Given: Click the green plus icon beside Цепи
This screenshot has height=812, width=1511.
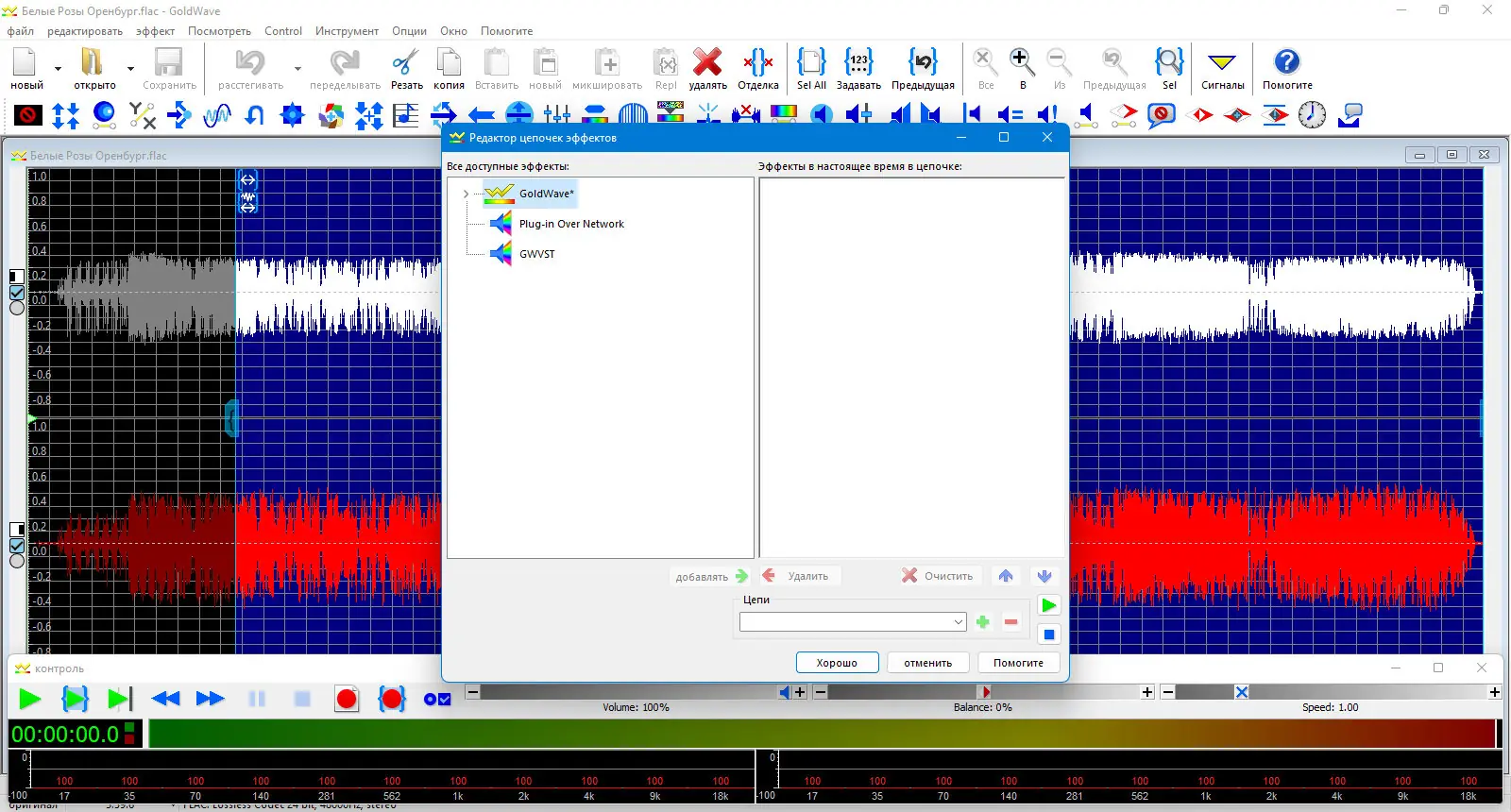Looking at the screenshot, I should (x=983, y=622).
